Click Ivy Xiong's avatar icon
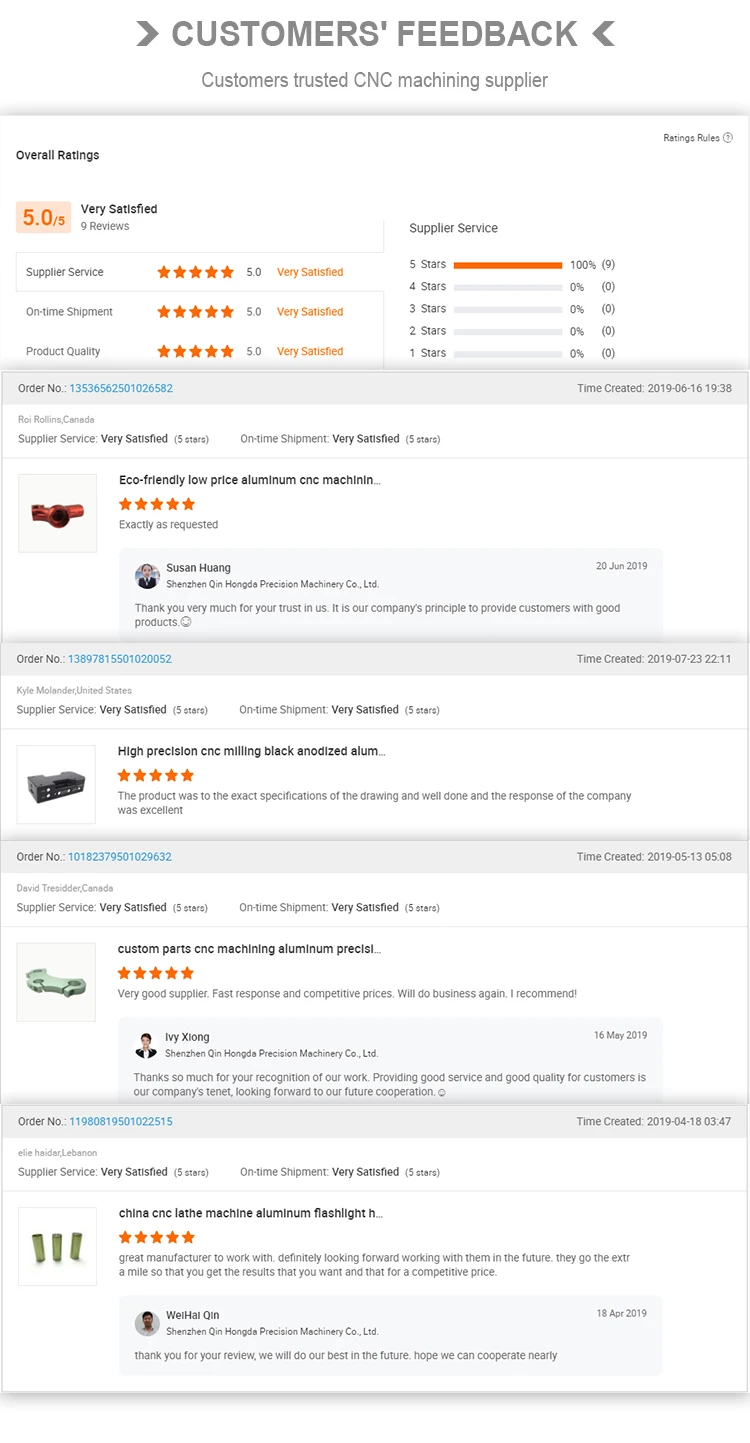 tap(146, 1045)
